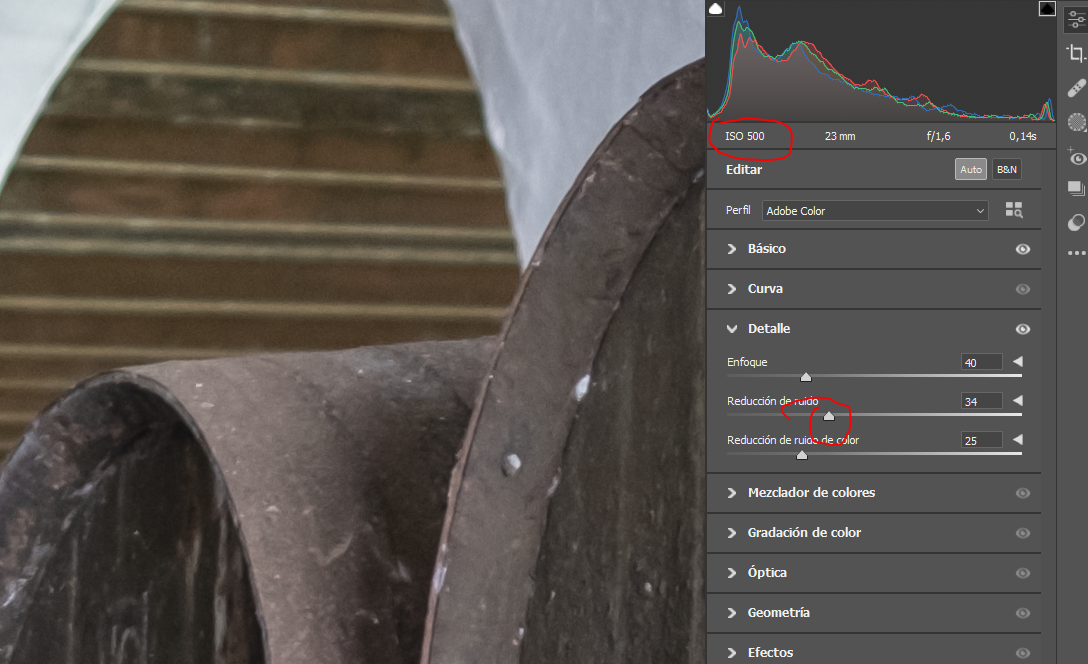Toggle visibility eye for Detalle panel

click(x=1023, y=329)
